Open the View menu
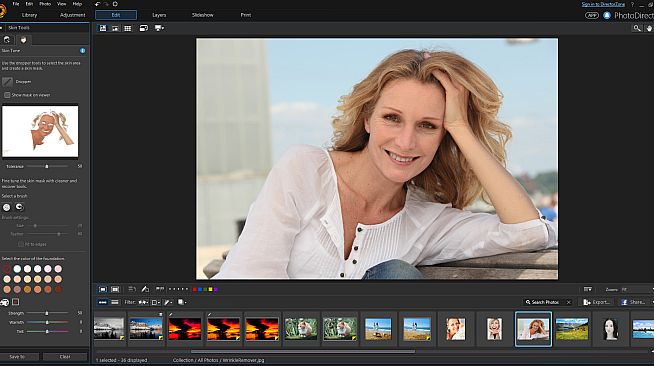This screenshot has width=654, height=366. coord(61,4)
